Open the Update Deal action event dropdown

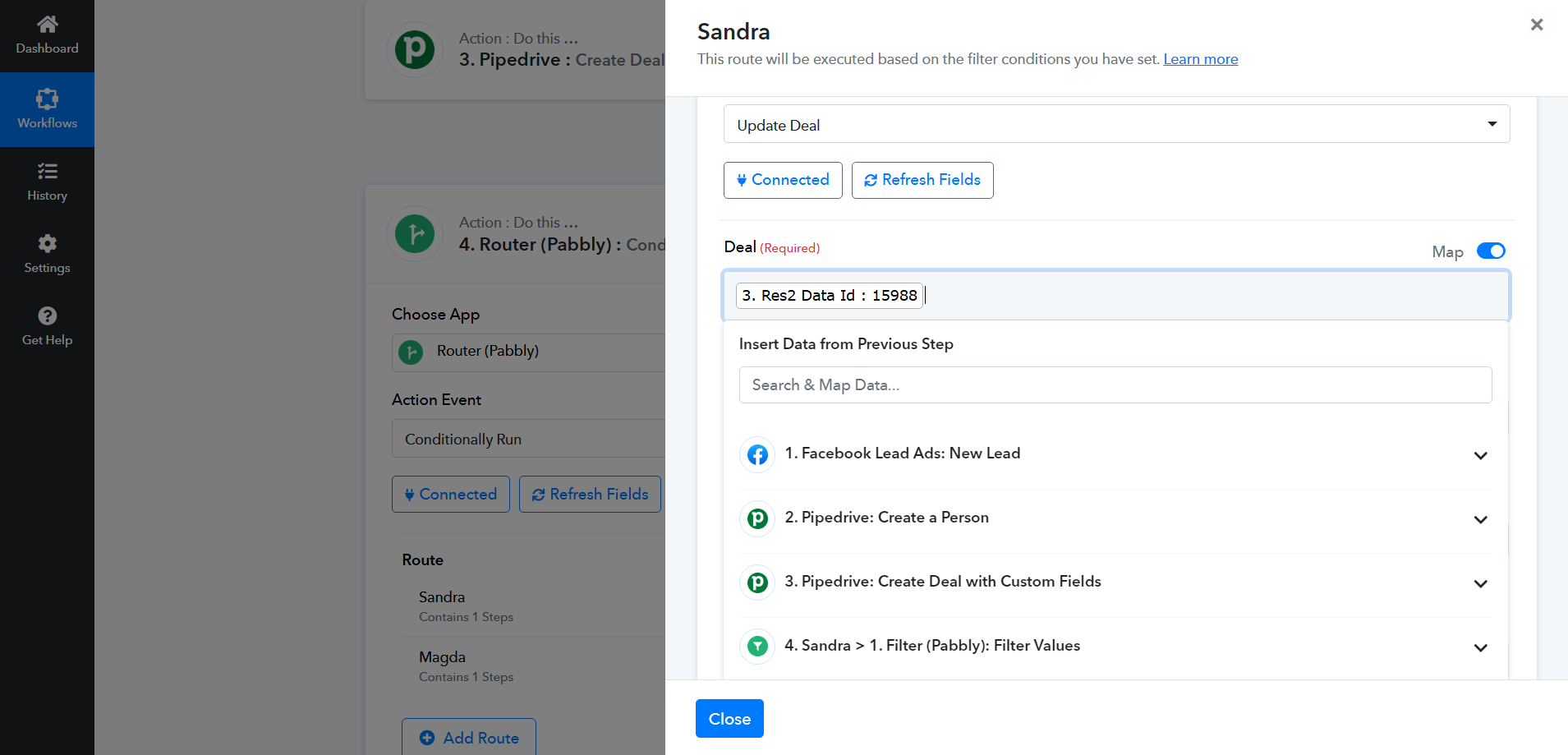point(1116,124)
